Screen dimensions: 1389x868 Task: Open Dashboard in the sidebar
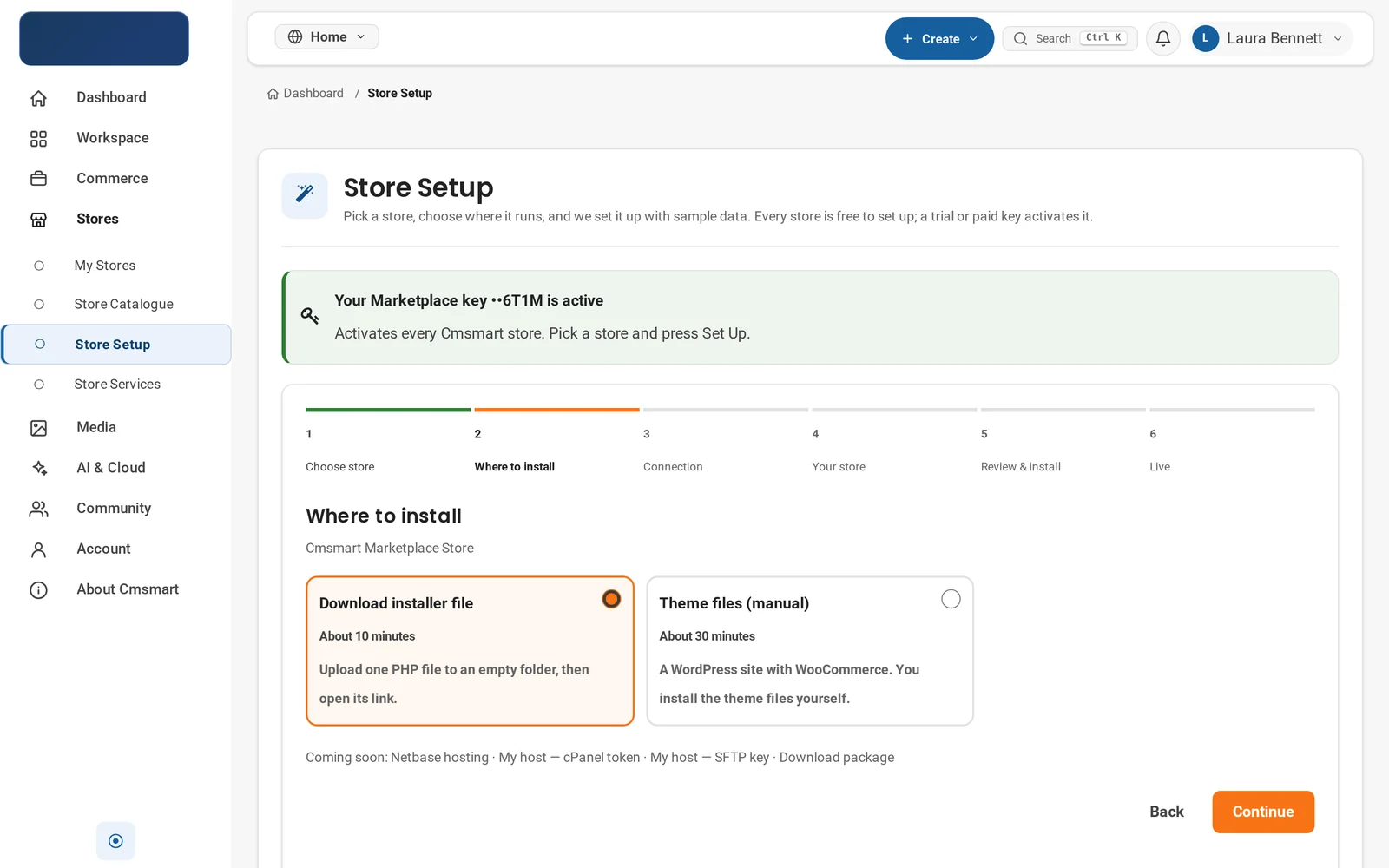pos(111,97)
